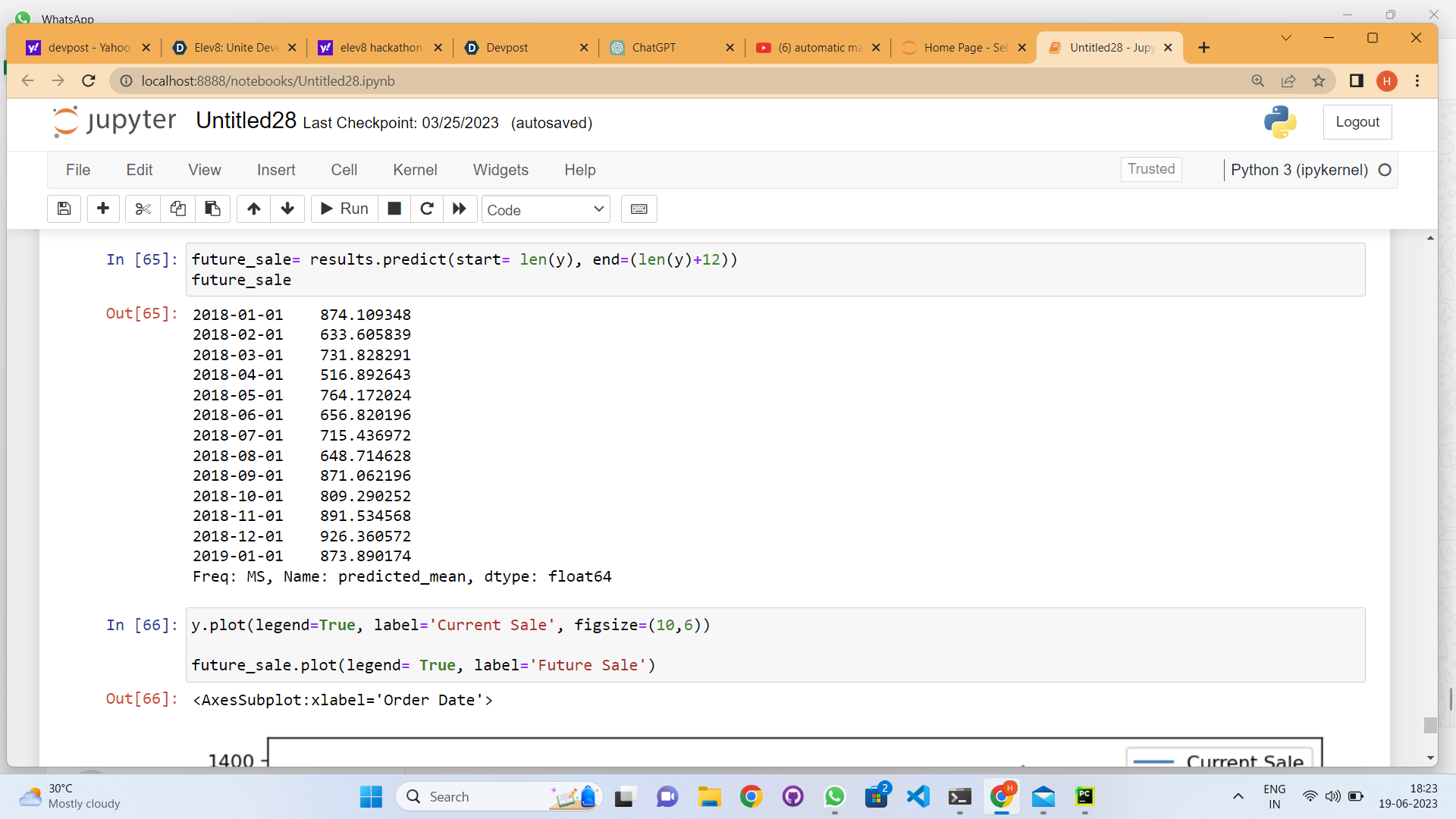Move selected cell up
This screenshot has width=1456, height=819.
tap(254, 209)
